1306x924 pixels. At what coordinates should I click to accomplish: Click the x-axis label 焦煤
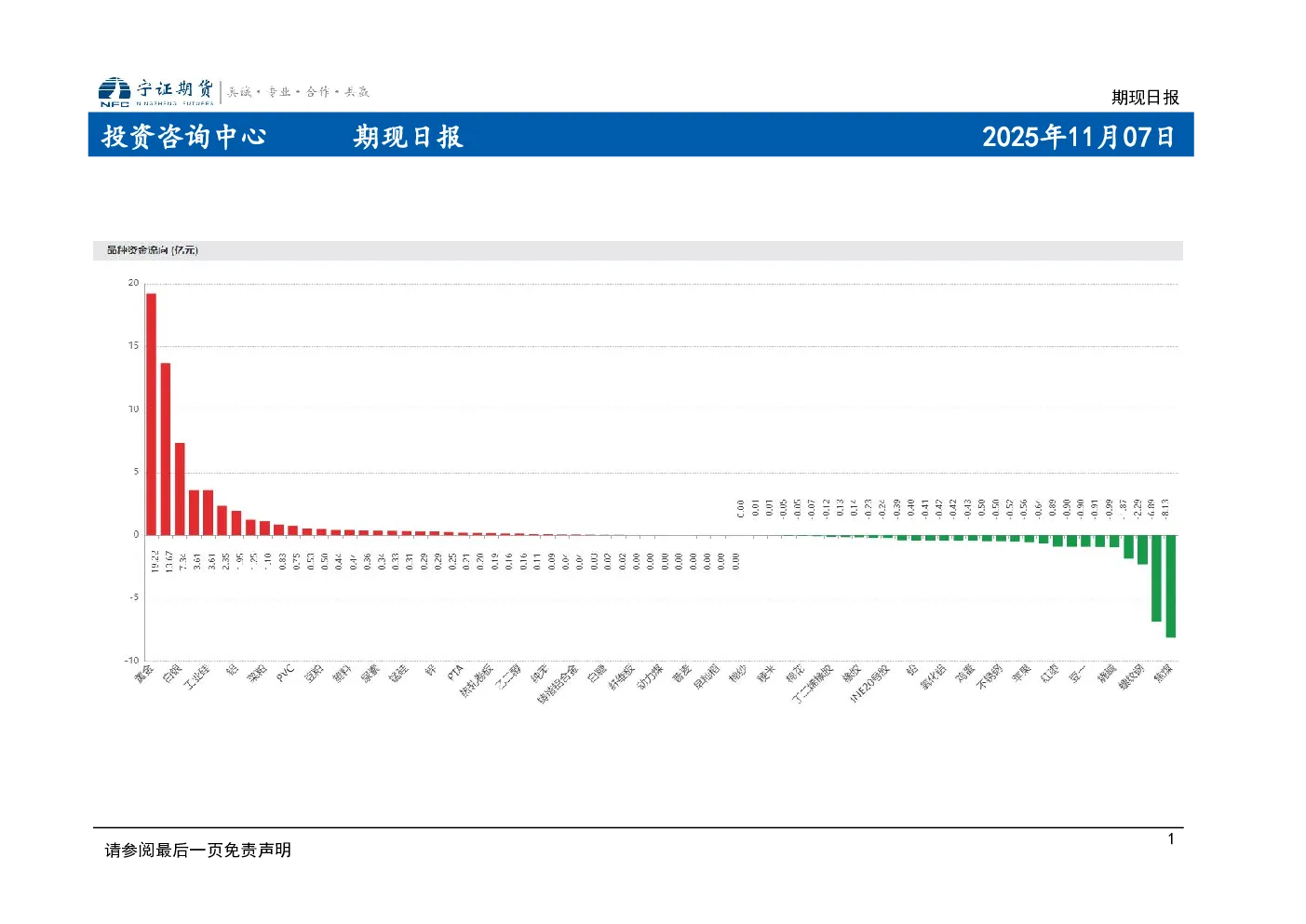1164,675
